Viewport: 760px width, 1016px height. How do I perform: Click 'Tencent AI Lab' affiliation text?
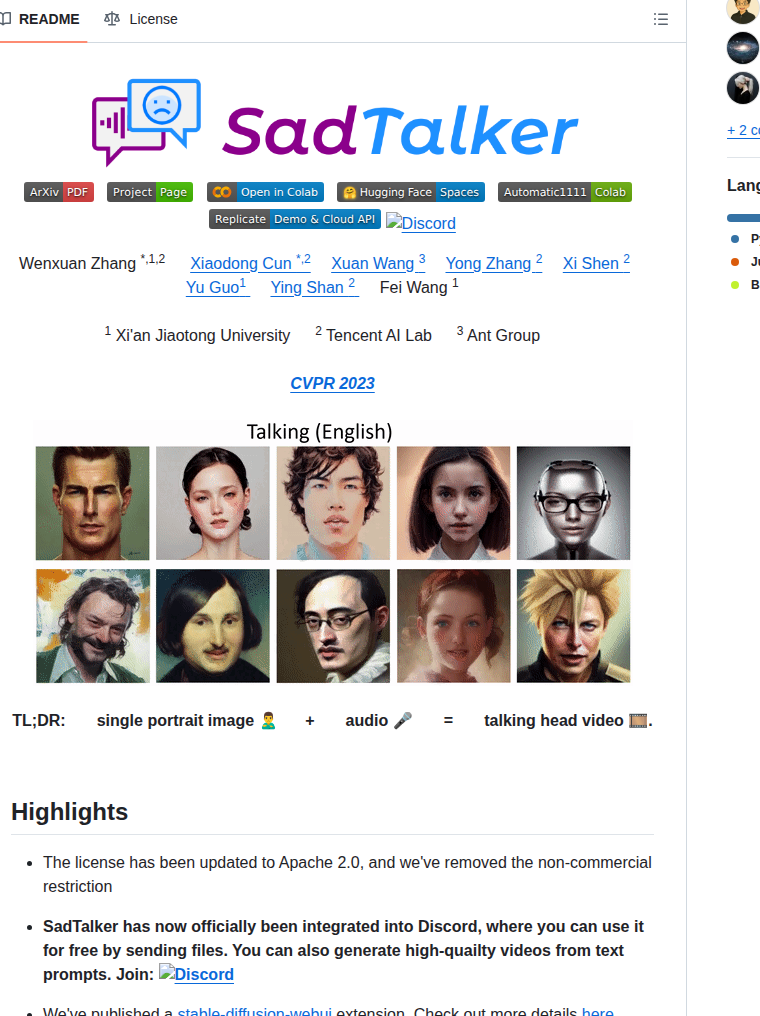coord(378,336)
